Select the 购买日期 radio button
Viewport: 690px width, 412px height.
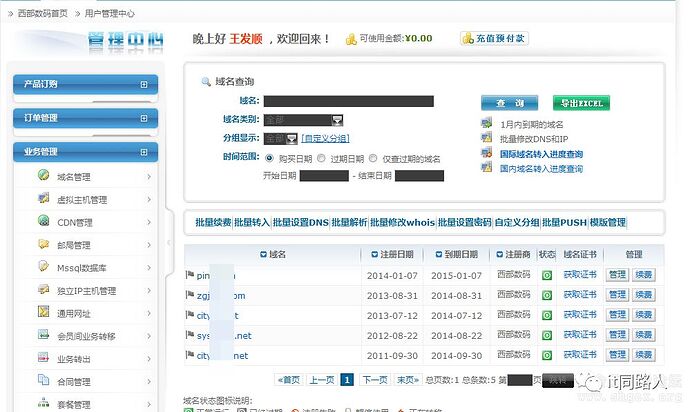(x=269, y=158)
